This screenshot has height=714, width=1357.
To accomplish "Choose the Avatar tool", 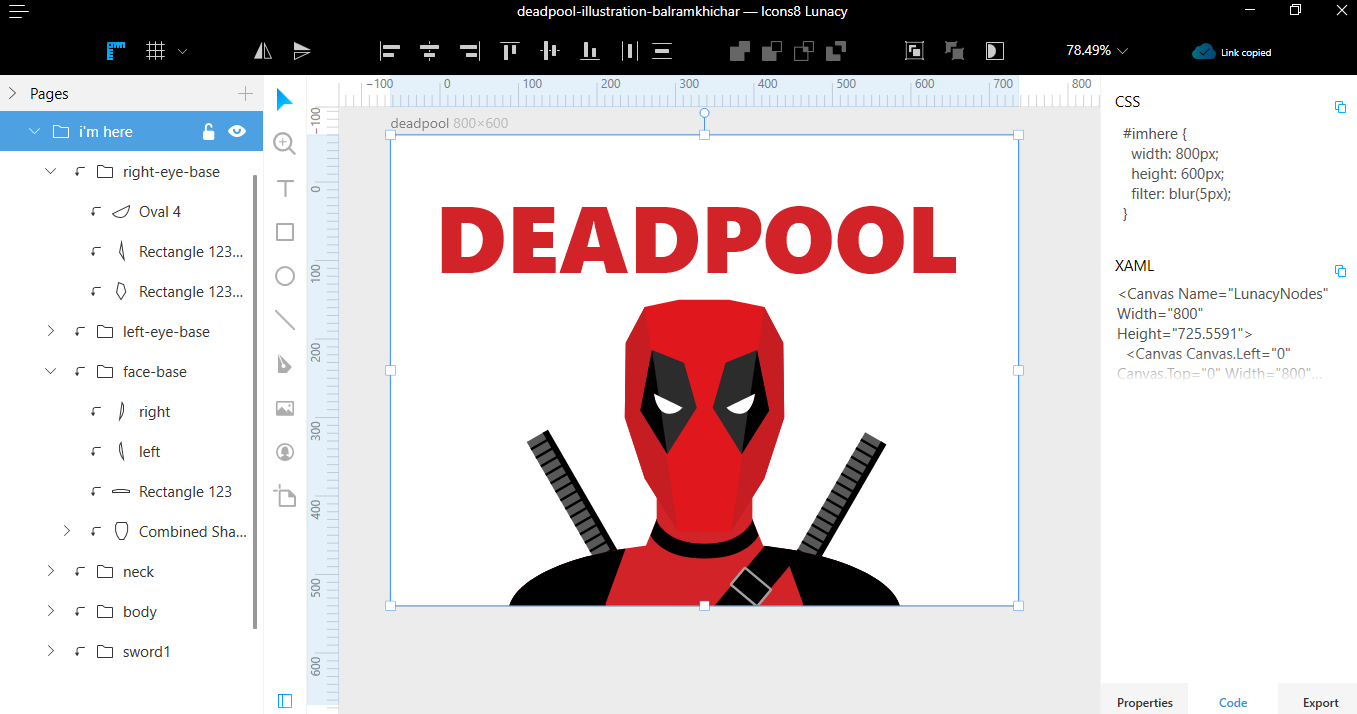I will tap(285, 452).
